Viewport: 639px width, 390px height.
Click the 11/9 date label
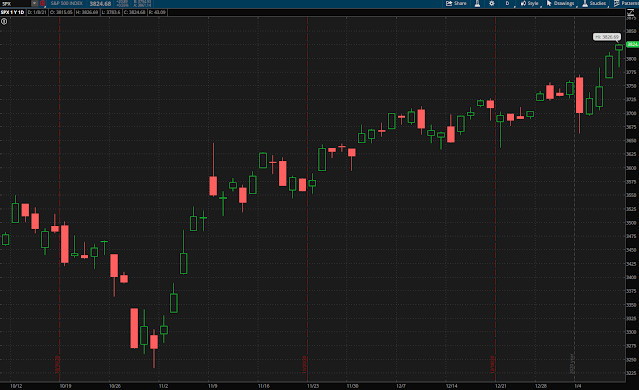tap(212, 386)
